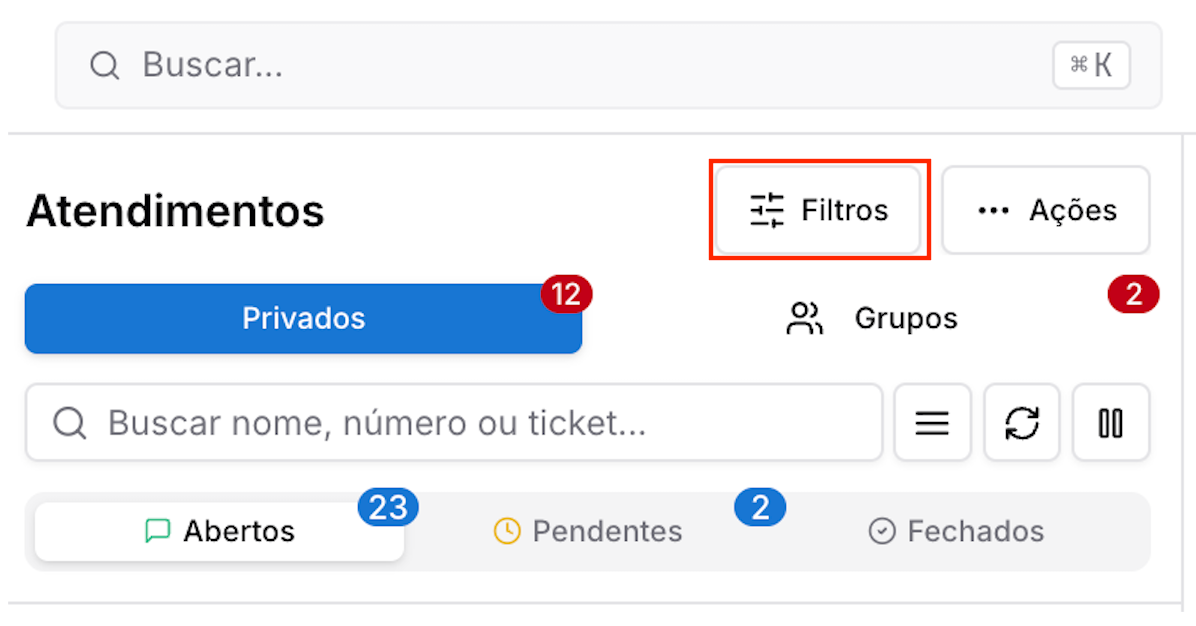This screenshot has width=1196, height=626.
Task: Click the people icon beside Grupos
Action: point(805,319)
